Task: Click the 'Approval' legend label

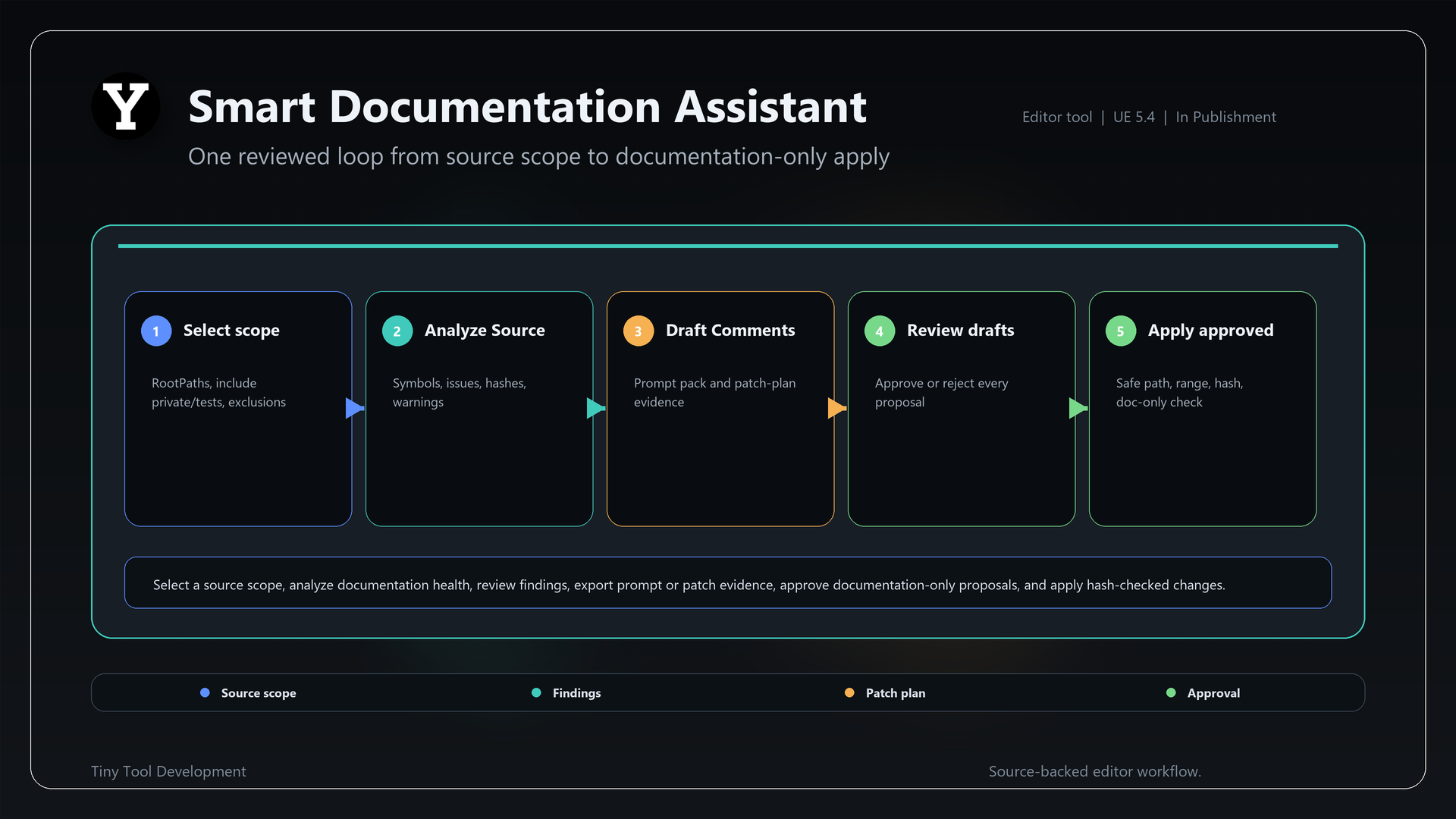Action: click(x=1213, y=693)
